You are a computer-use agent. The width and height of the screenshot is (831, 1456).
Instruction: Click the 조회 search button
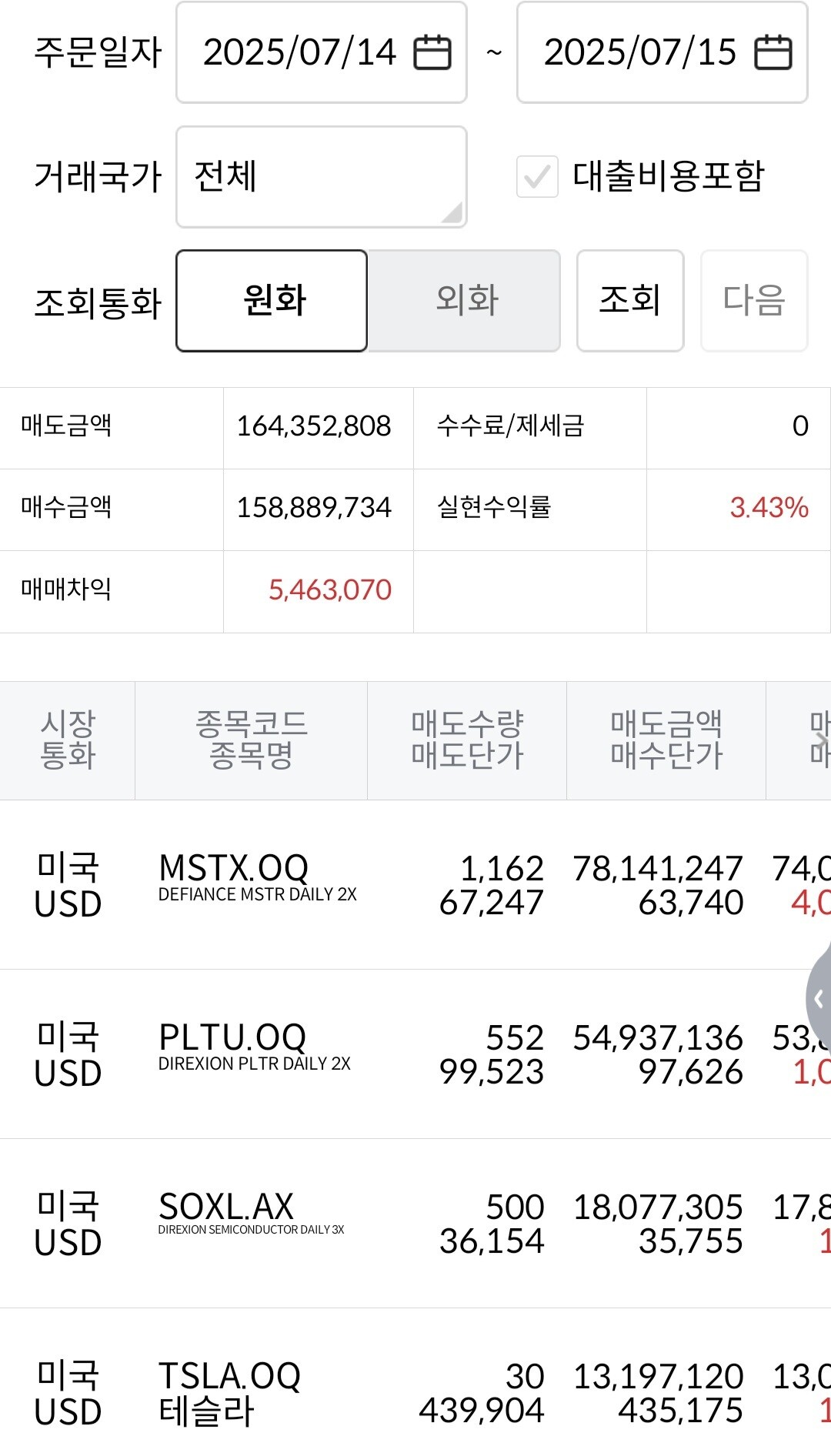click(x=629, y=301)
